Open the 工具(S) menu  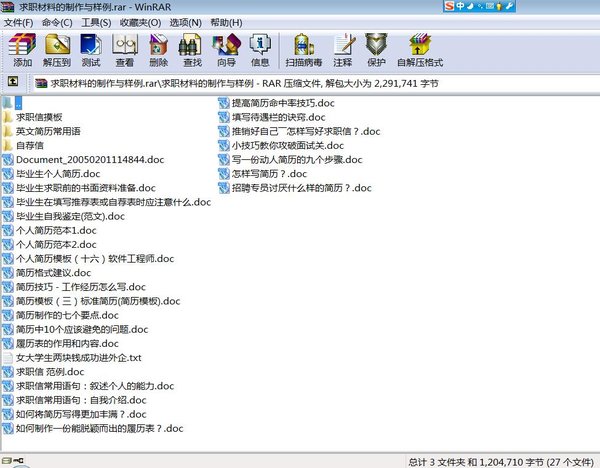tap(96, 23)
